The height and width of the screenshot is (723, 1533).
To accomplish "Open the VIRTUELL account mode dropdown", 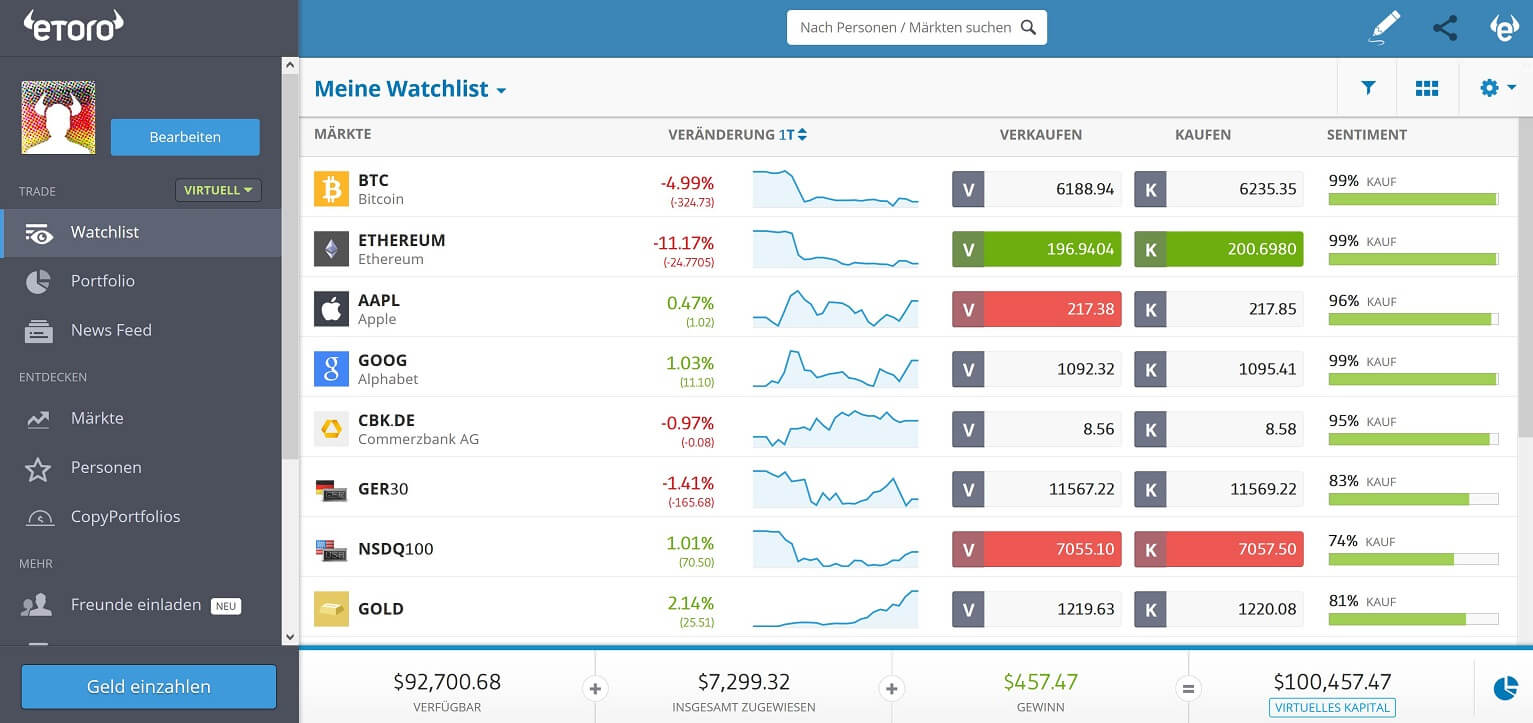I will click(x=218, y=190).
